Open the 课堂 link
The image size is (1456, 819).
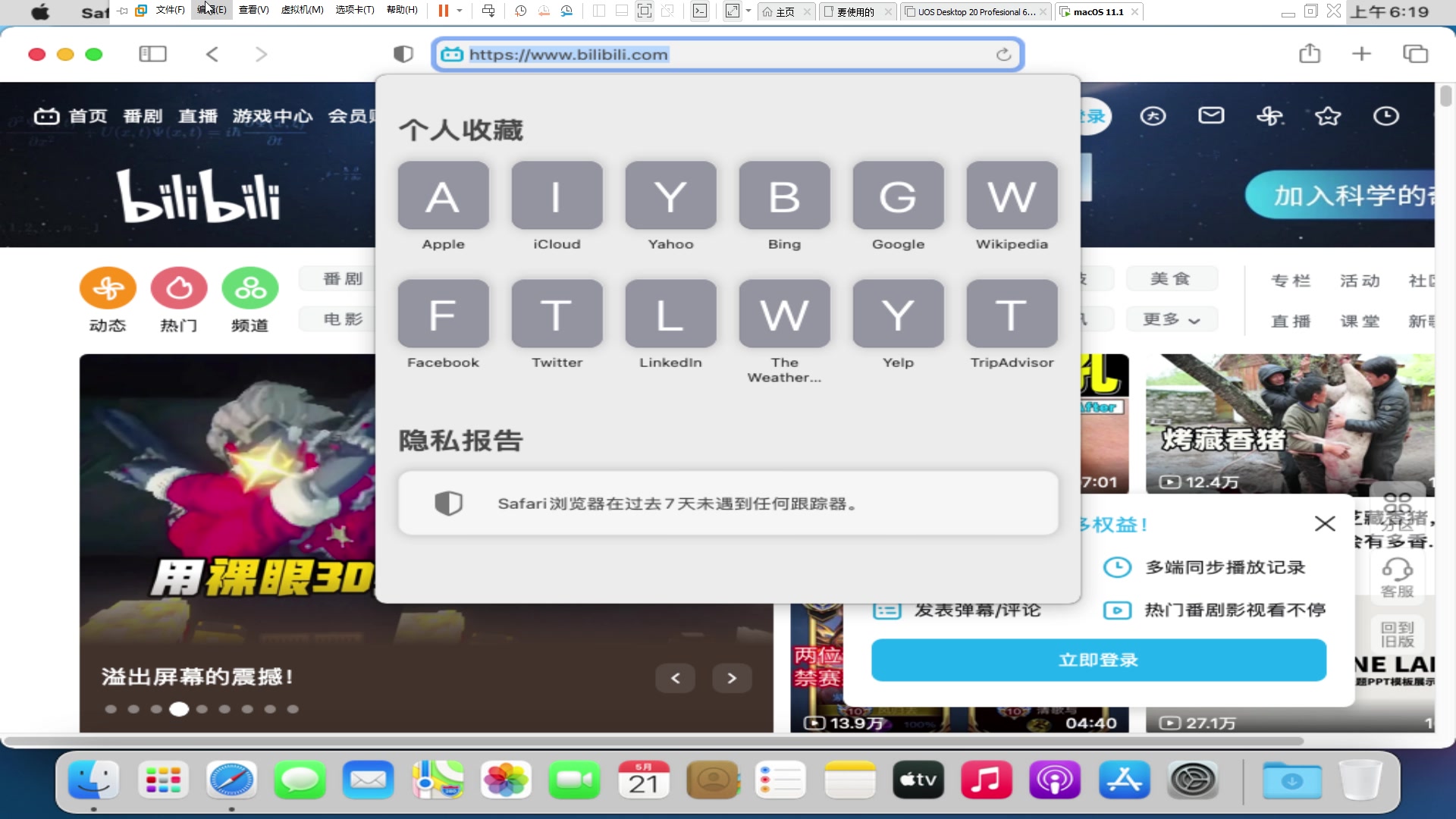pos(1360,321)
